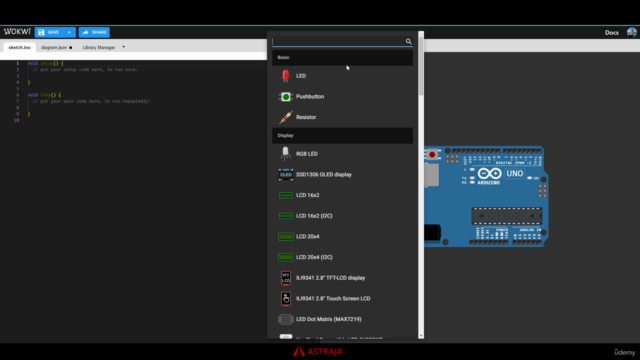Select the Resistor entry text
This screenshot has height=360, width=640.
(x=306, y=117)
